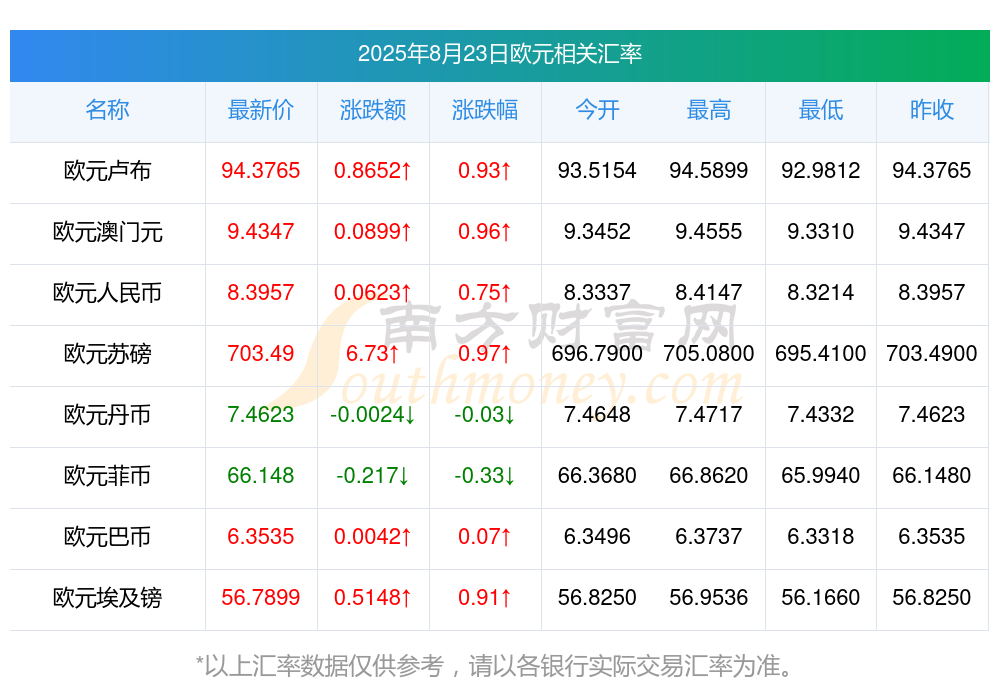Click the red 6.3535 latest price
Viewport: 1000px width, 698px height.
tap(260, 536)
